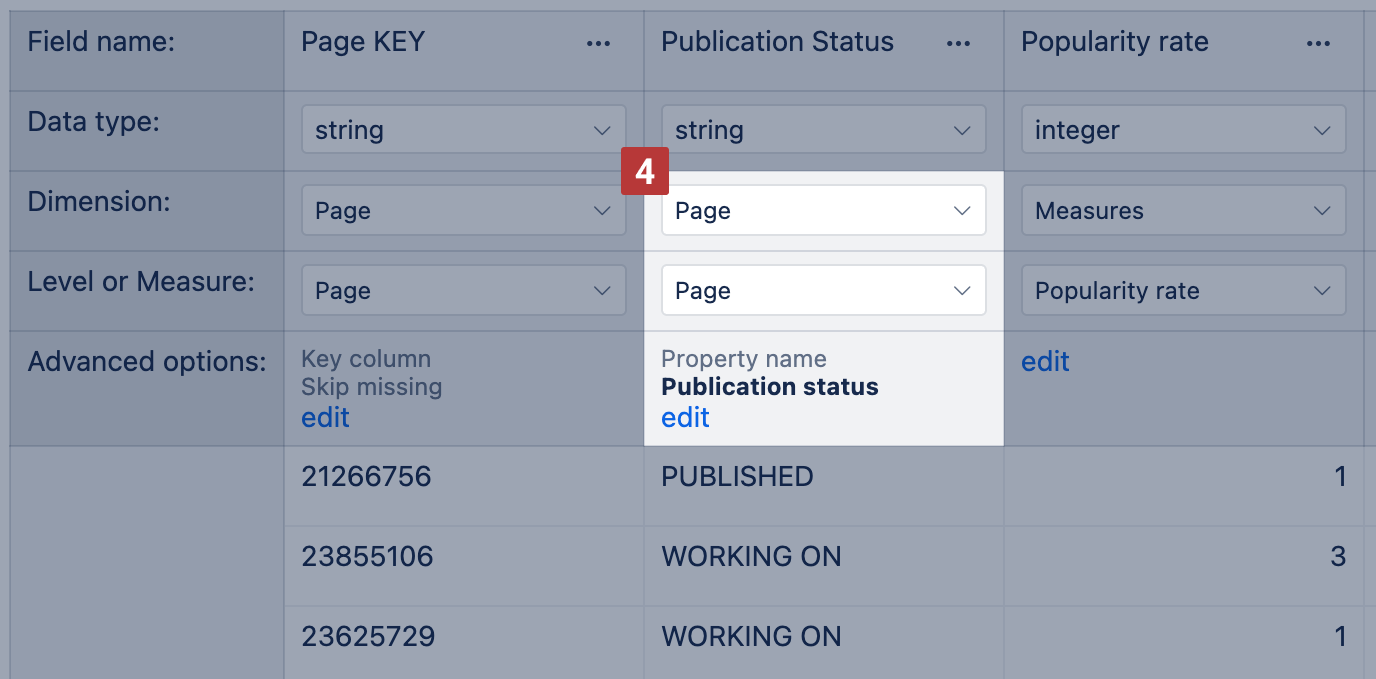Open the Publication Status ellipsis menu
This screenshot has height=679, width=1376.
pos(958,43)
